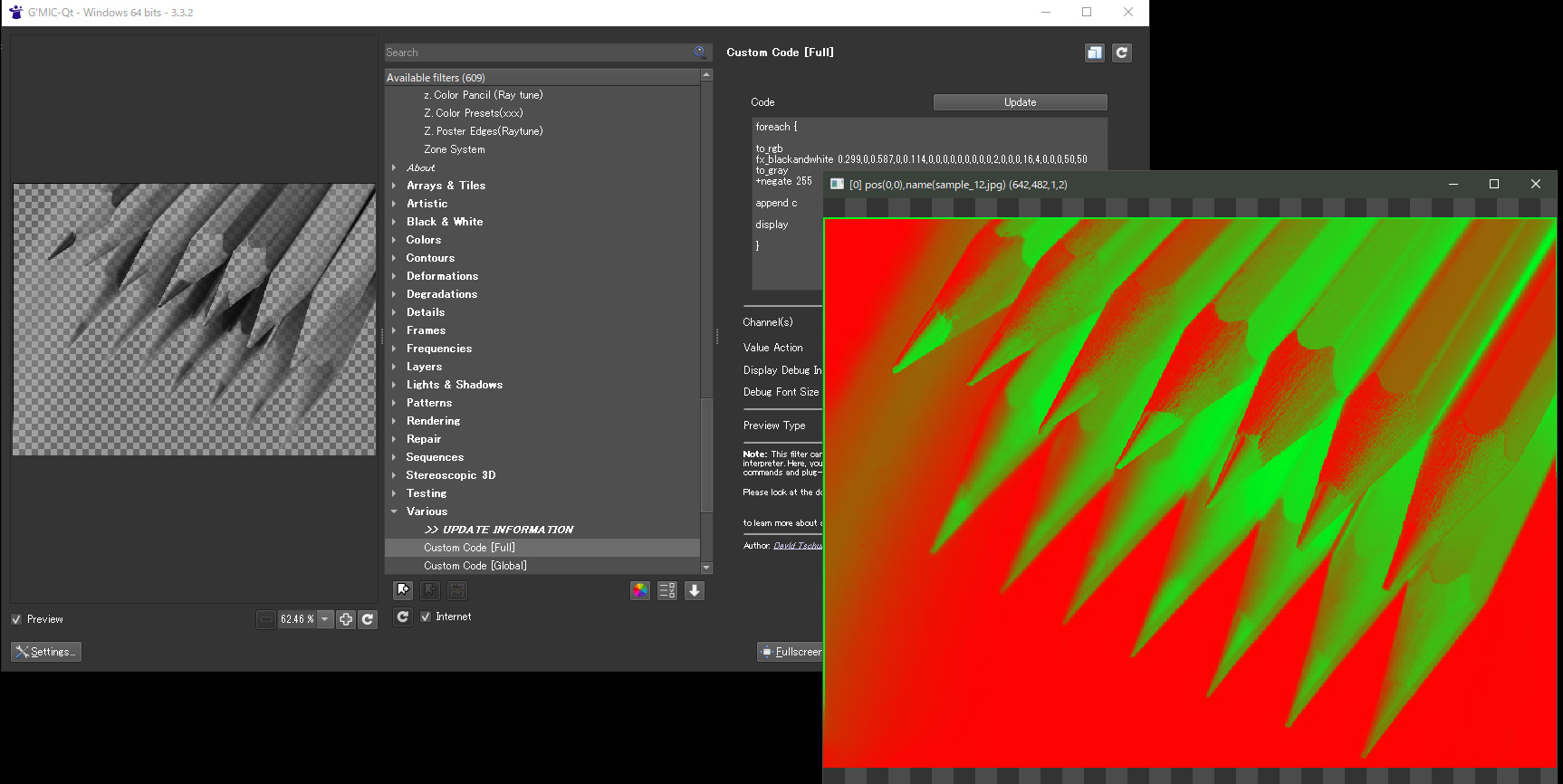The height and width of the screenshot is (784, 1563).
Task: Expand the Artistic category
Action: pos(394,204)
